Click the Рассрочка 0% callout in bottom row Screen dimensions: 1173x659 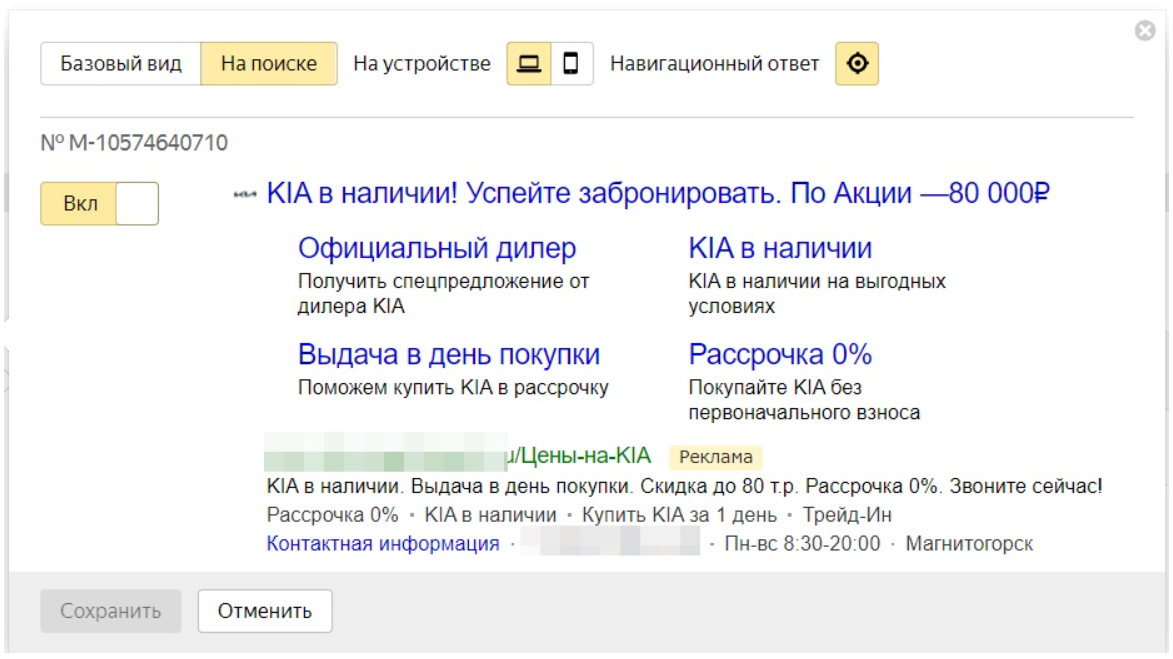332,515
